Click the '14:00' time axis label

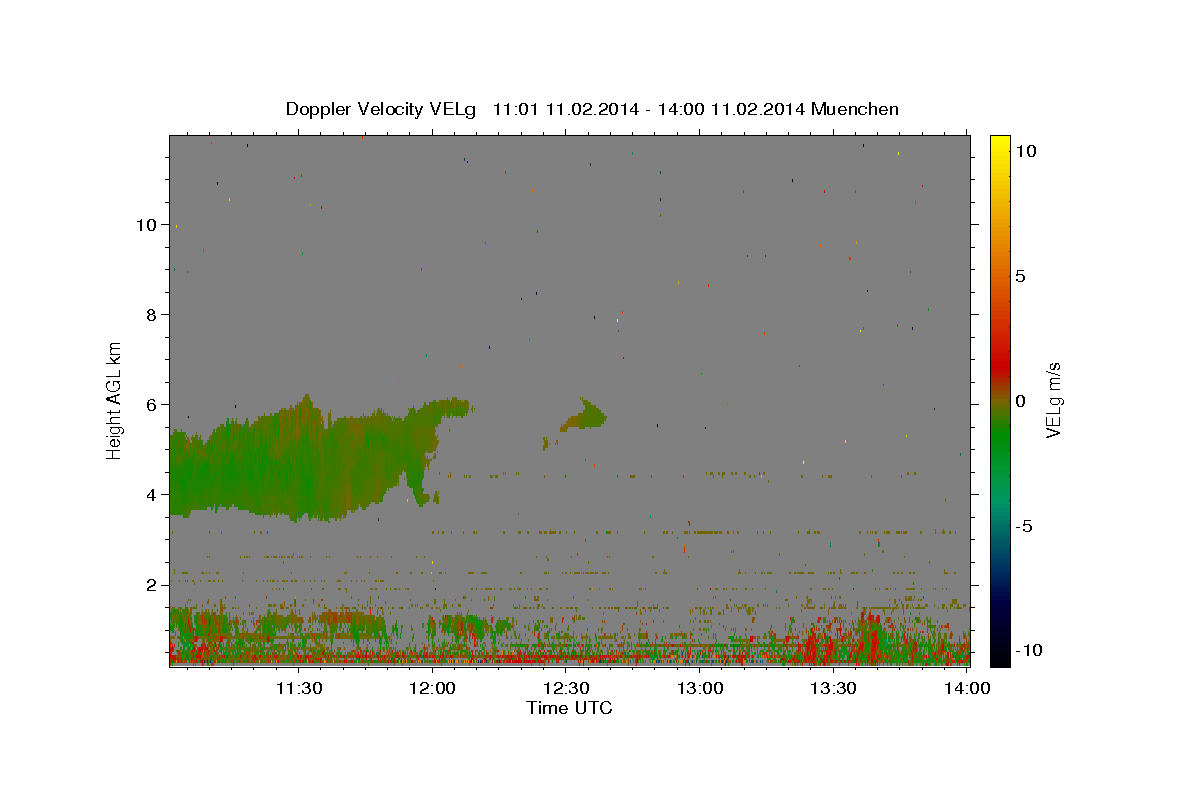[968, 688]
